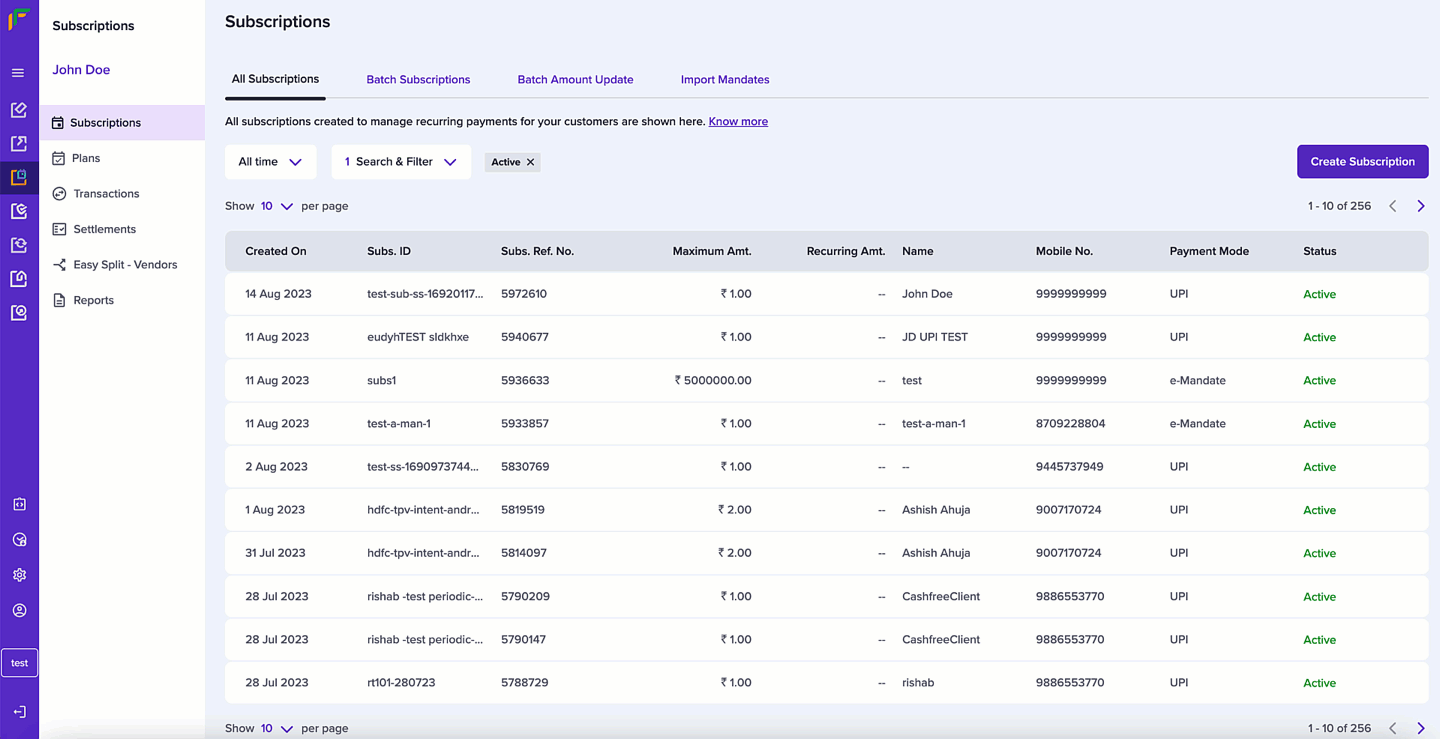Image resolution: width=1440 pixels, height=739 pixels.
Task: Click the hamburger menu icon
Action: click(x=18, y=73)
